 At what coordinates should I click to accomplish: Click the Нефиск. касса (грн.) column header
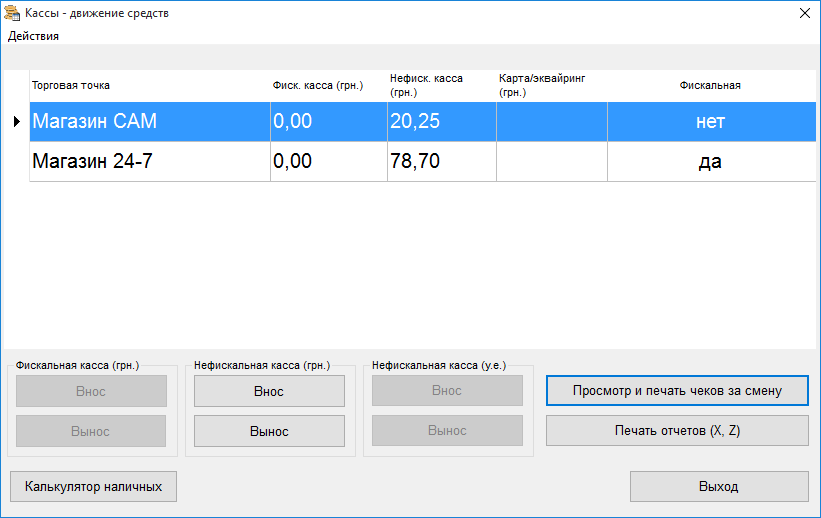[x=441, y=86]
